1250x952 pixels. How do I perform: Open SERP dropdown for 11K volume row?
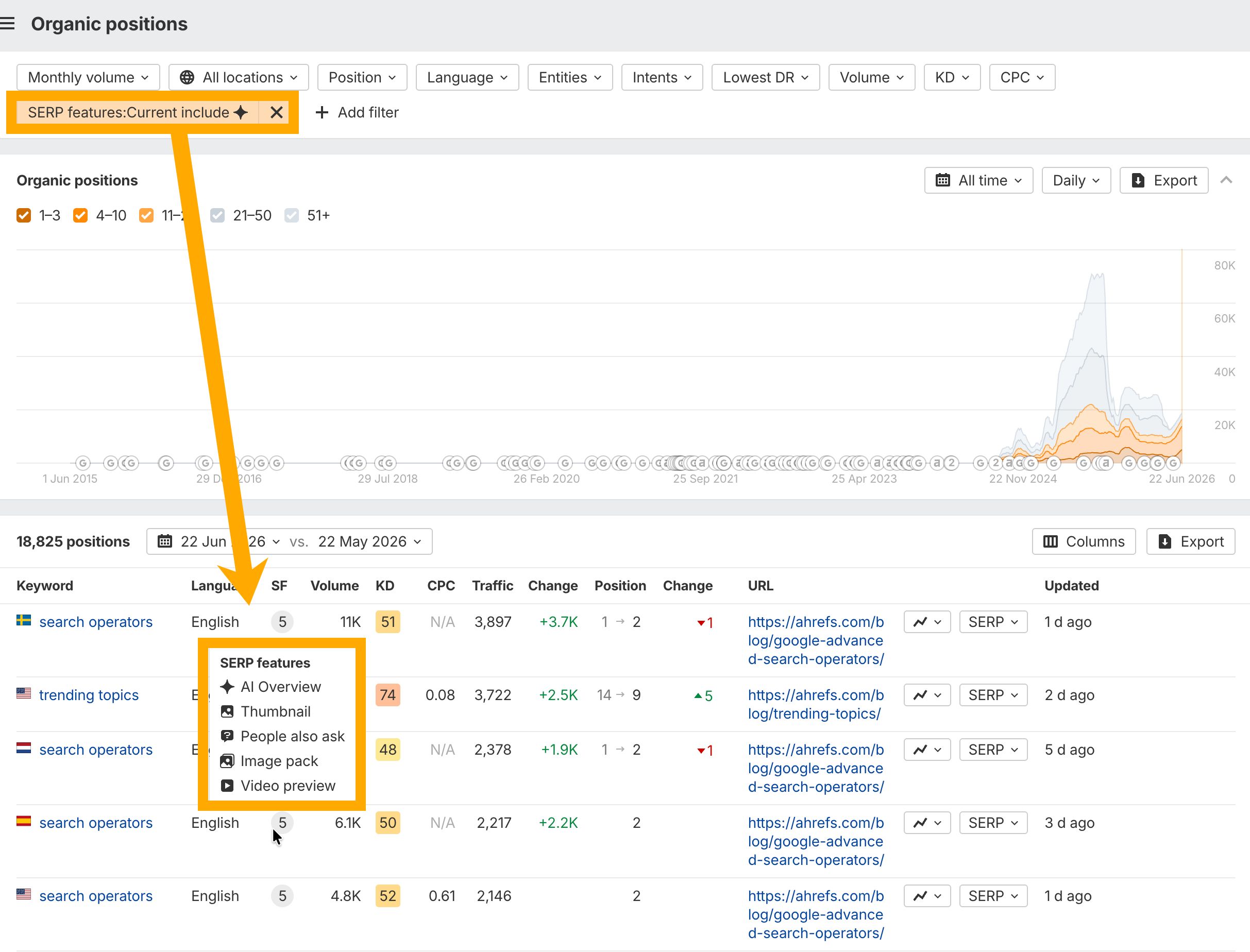993,622
